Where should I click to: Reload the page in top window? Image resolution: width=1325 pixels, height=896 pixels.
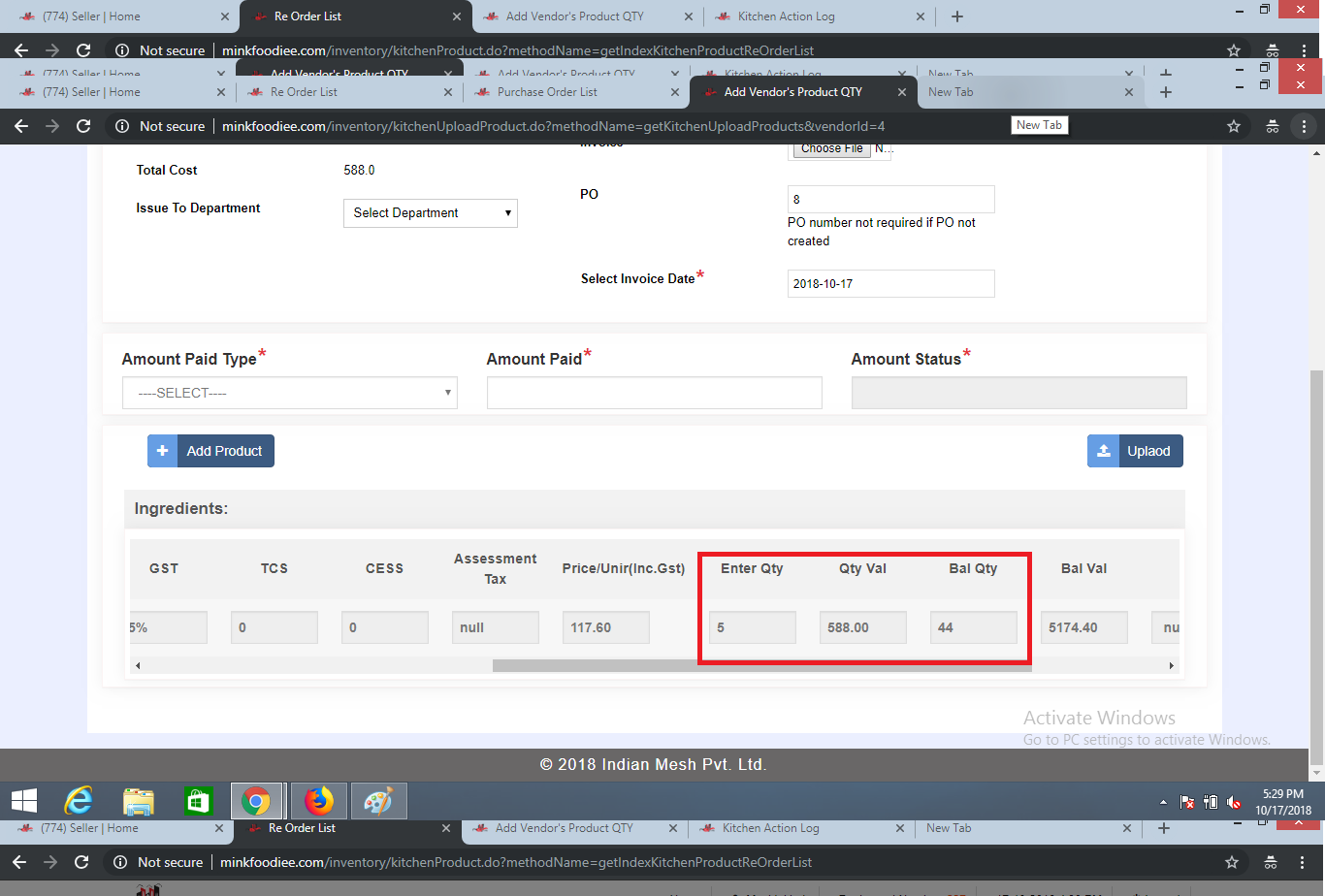point(83,50)
